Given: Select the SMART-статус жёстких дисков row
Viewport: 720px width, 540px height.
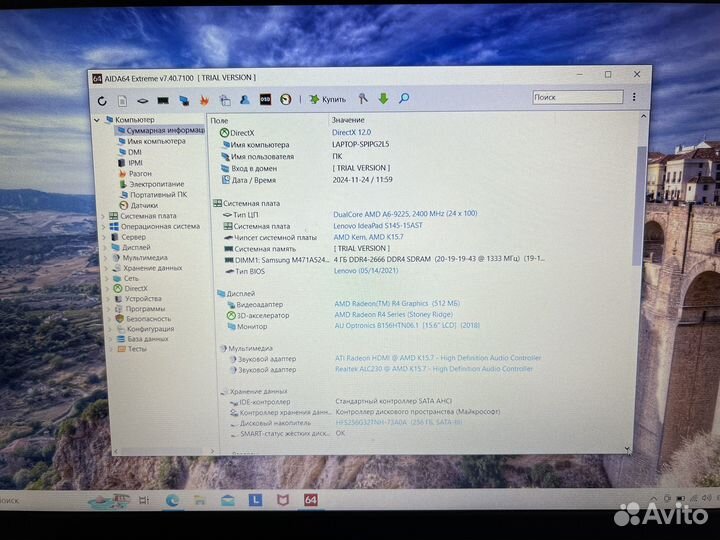Looking at the screenshot, I should (x=285, y=433).
